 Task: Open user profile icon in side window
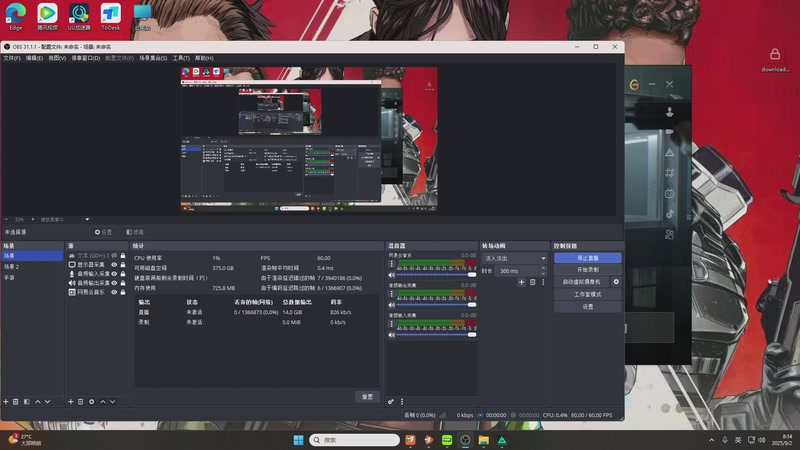pyautogui.click(x=669, y=112)
